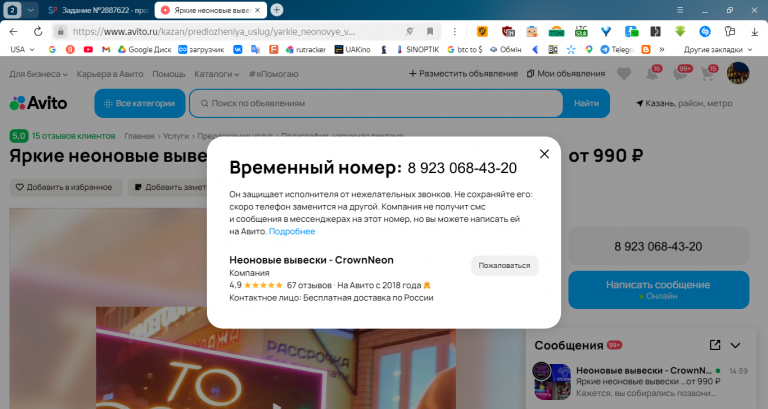The image size is (768, 409).
Task: Expand Для бизнеса dropdown
Action: point(38,74)
